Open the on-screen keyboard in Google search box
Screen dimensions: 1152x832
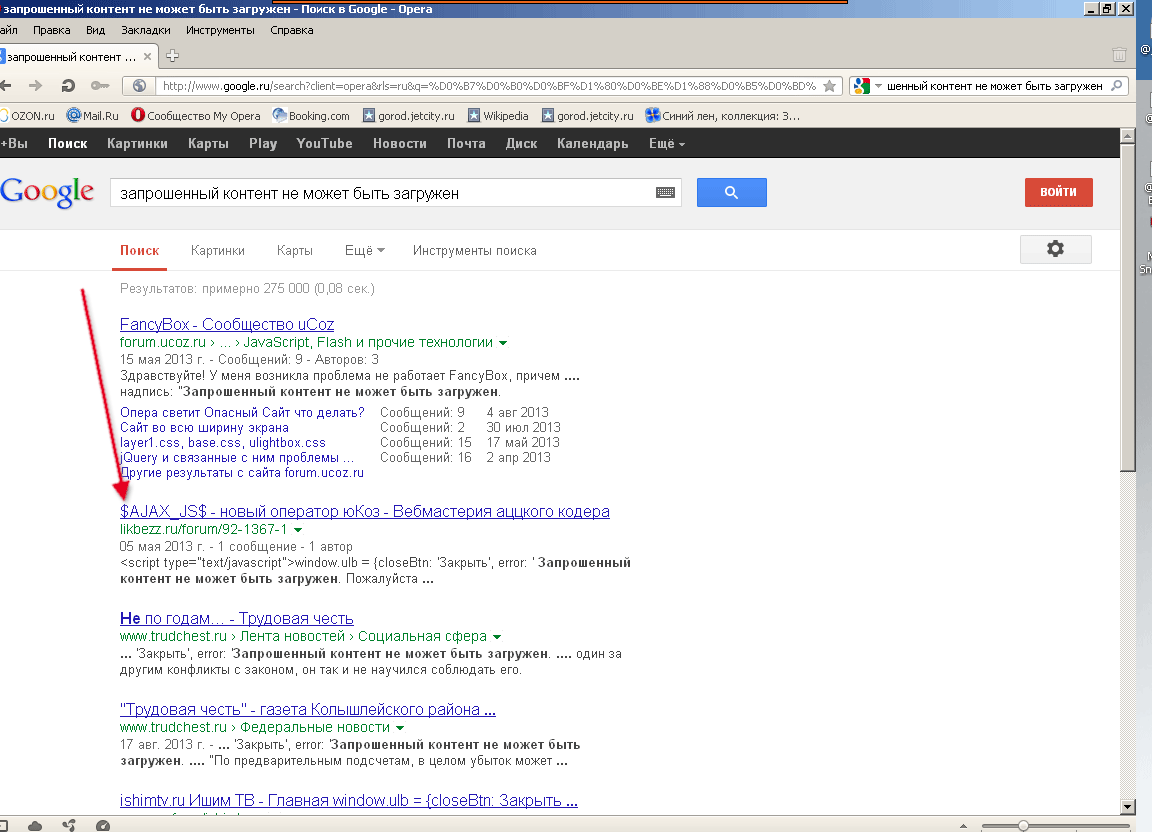[665, 193]
